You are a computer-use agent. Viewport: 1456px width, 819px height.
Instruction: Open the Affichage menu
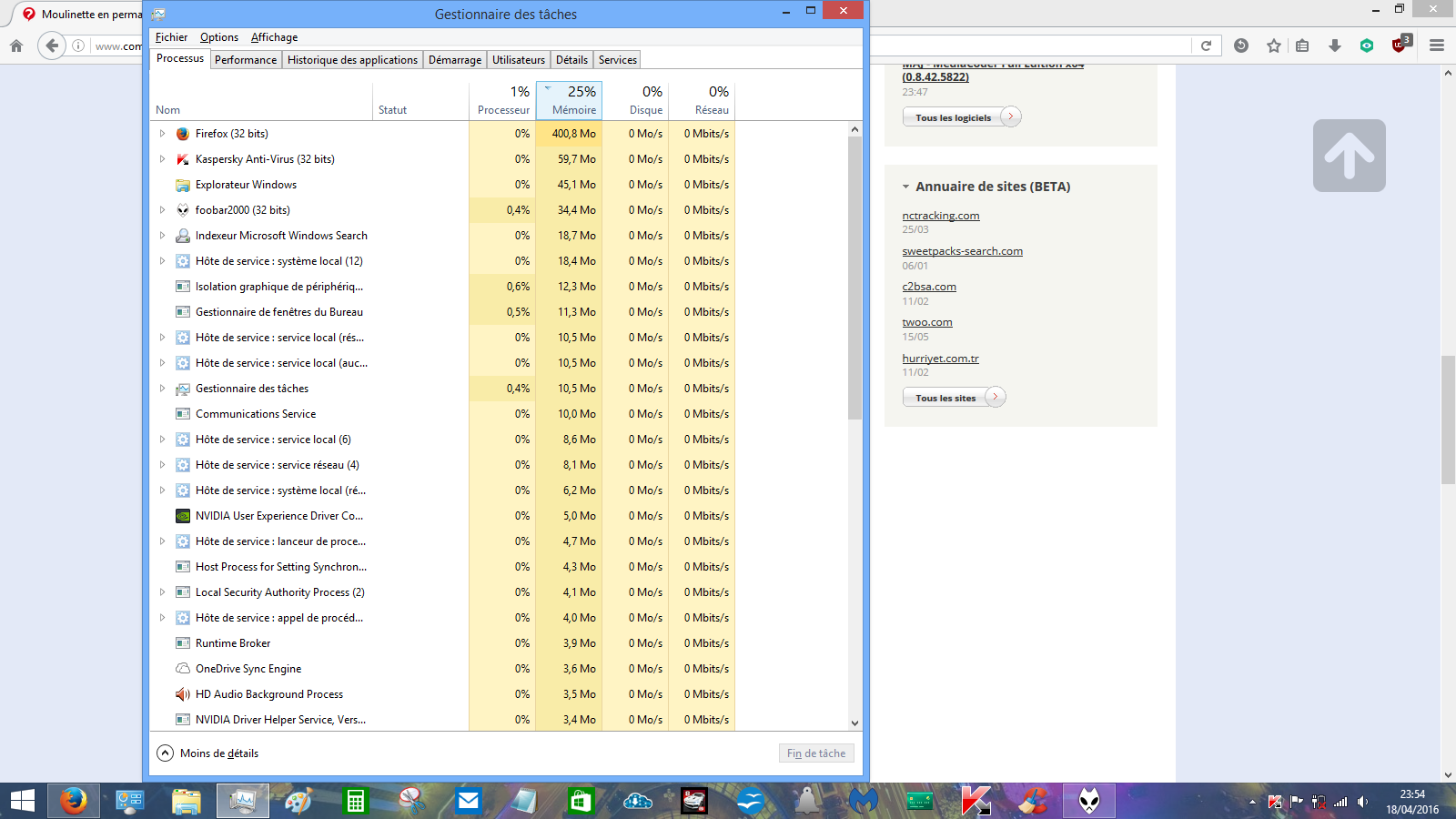pos(274,37)
